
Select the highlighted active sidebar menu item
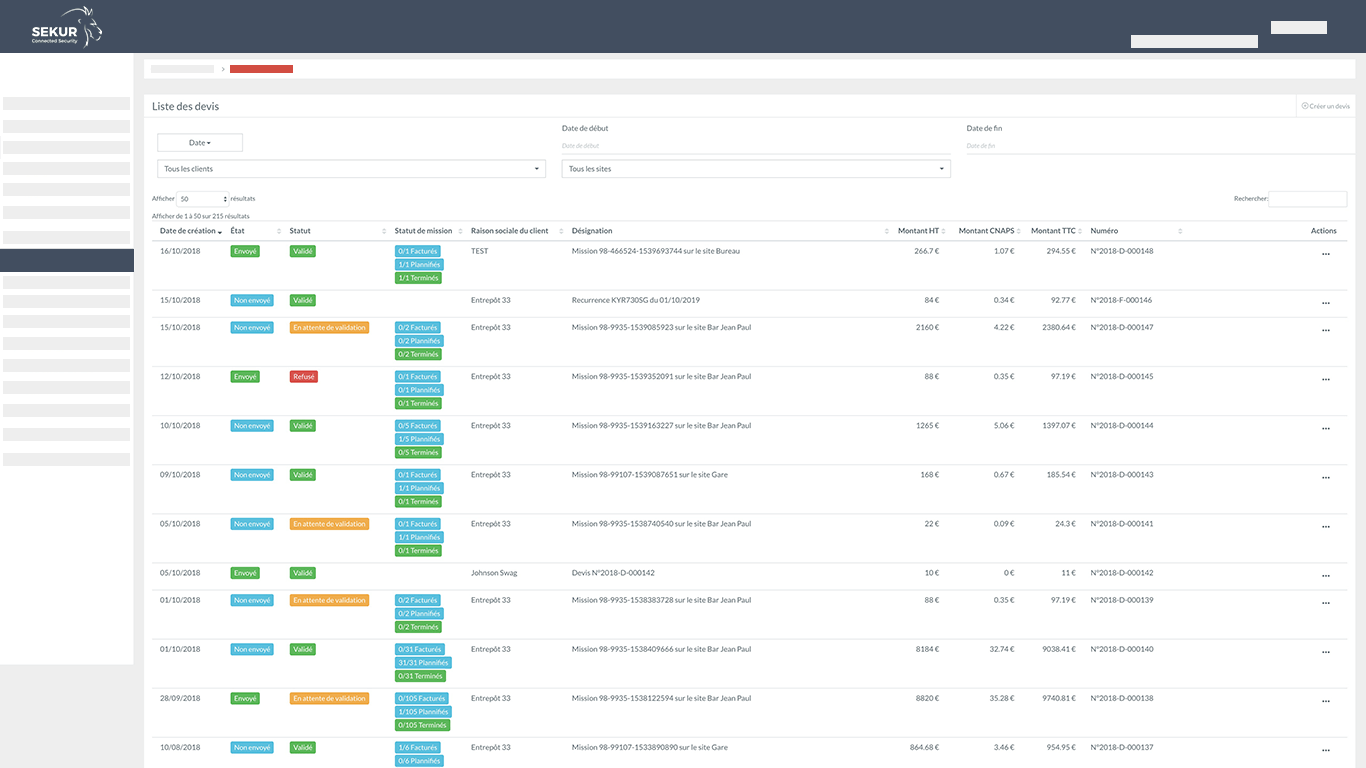point(66,260)
